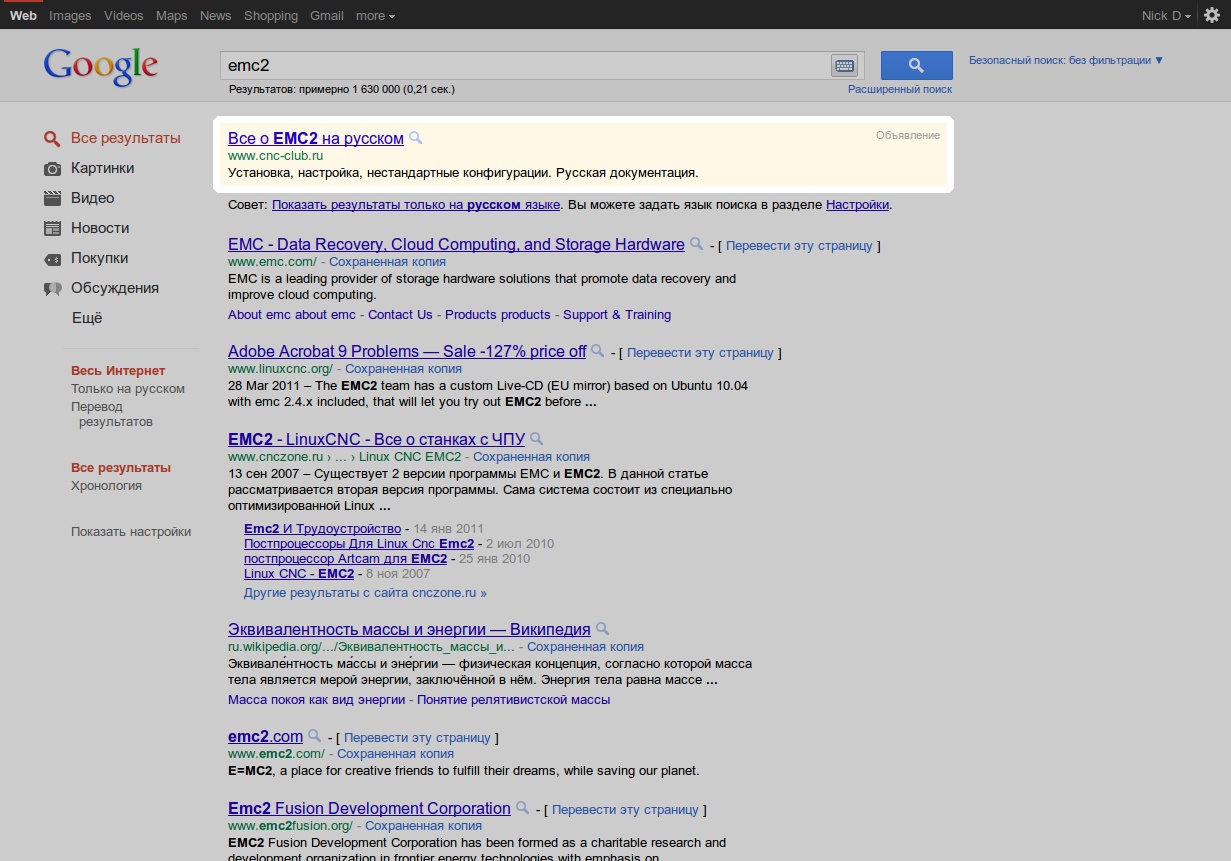Screen dimensions: 1231x861
Task: Click the Новости newspaper icon
Action: (53, 229)
